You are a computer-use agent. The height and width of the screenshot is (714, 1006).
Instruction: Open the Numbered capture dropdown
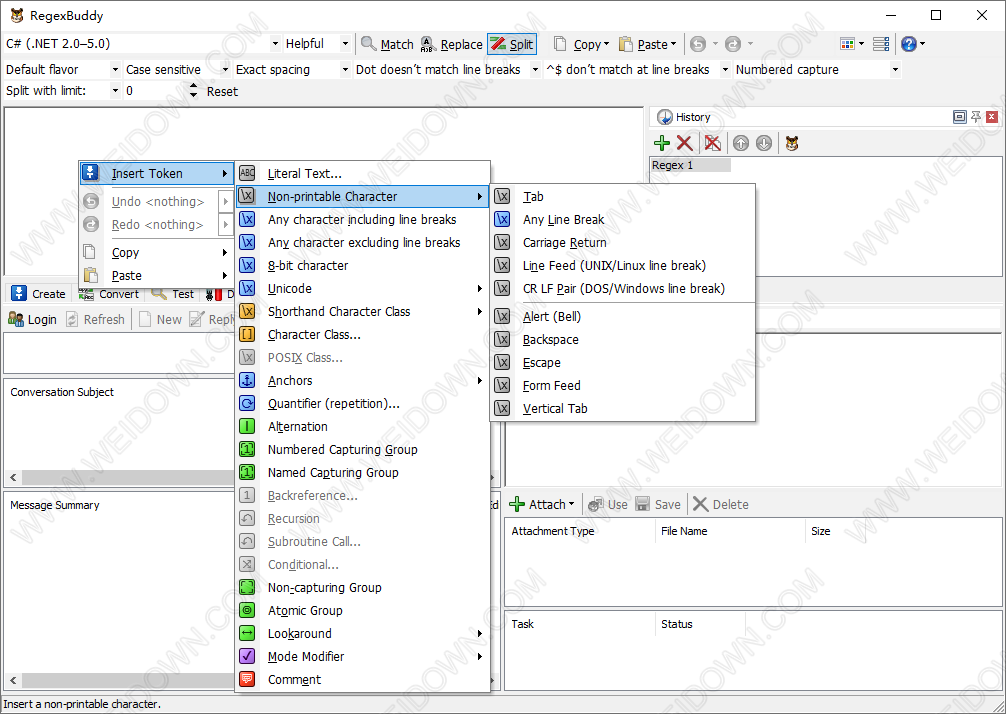click(x=895, y=69)
